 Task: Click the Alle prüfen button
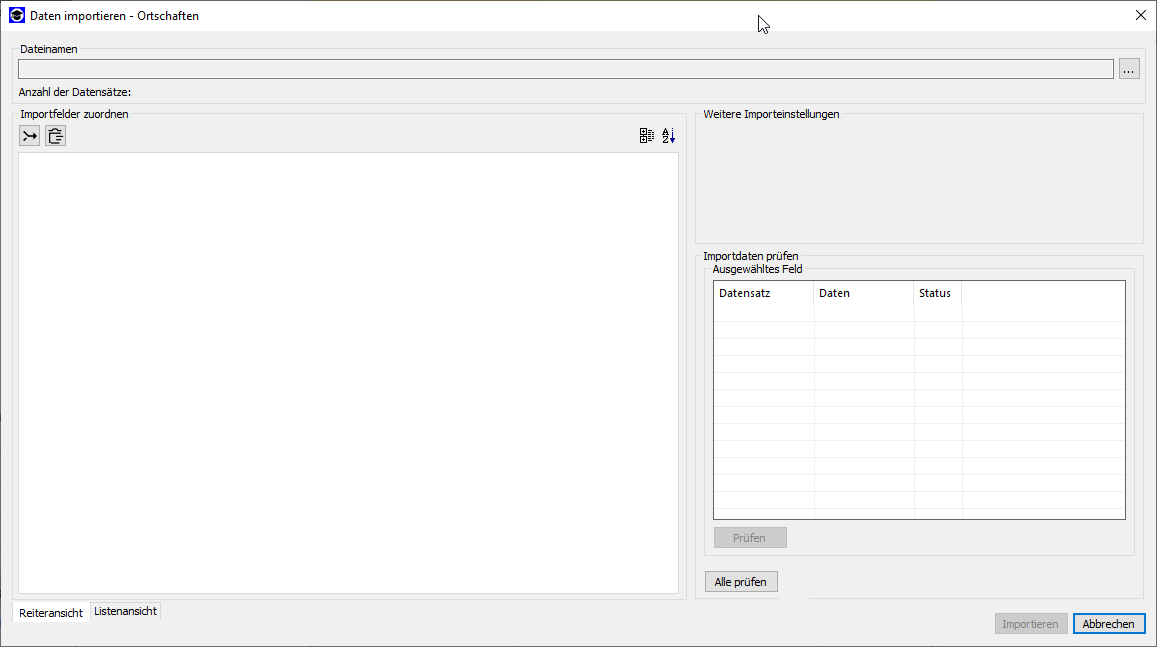pyautogui.click(x=741, y=582)
